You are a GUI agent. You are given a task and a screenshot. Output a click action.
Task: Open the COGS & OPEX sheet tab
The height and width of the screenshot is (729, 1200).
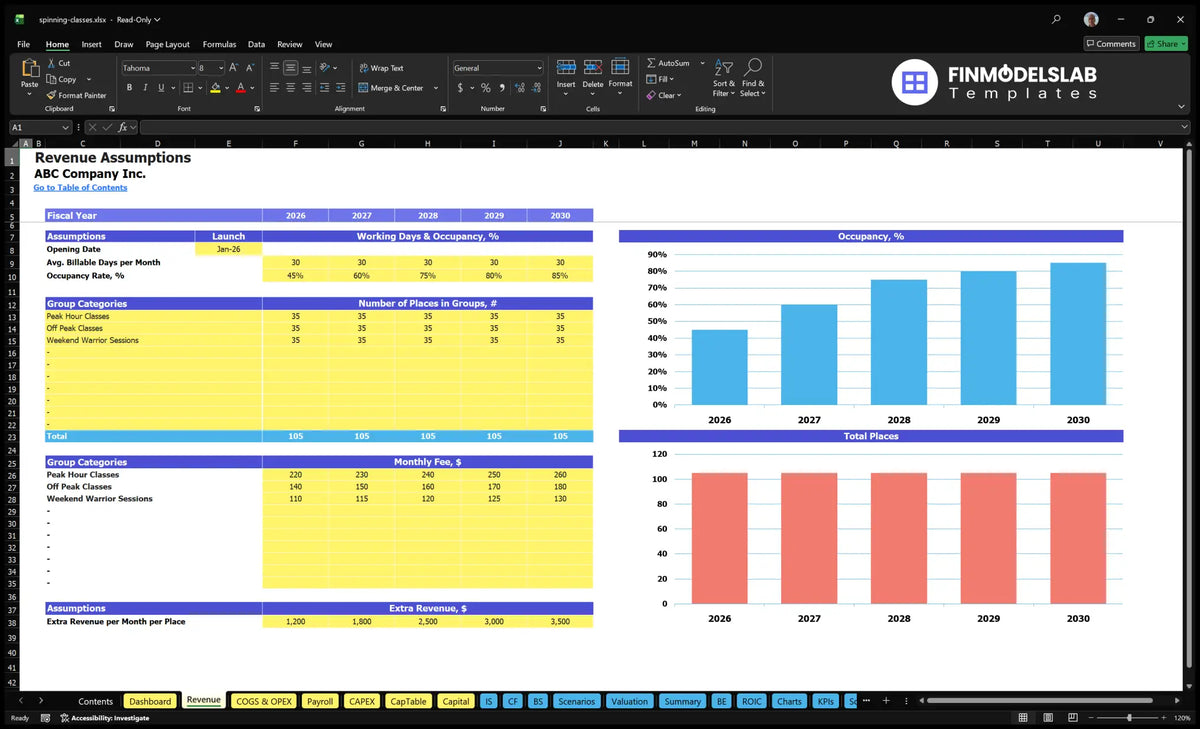point(264,701)
